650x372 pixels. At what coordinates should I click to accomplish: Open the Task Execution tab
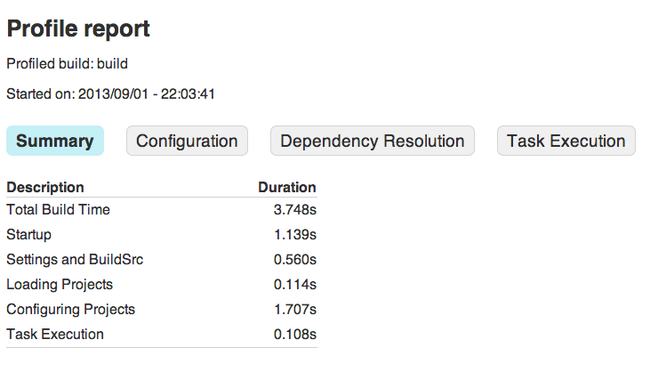(x=566, y=141)
